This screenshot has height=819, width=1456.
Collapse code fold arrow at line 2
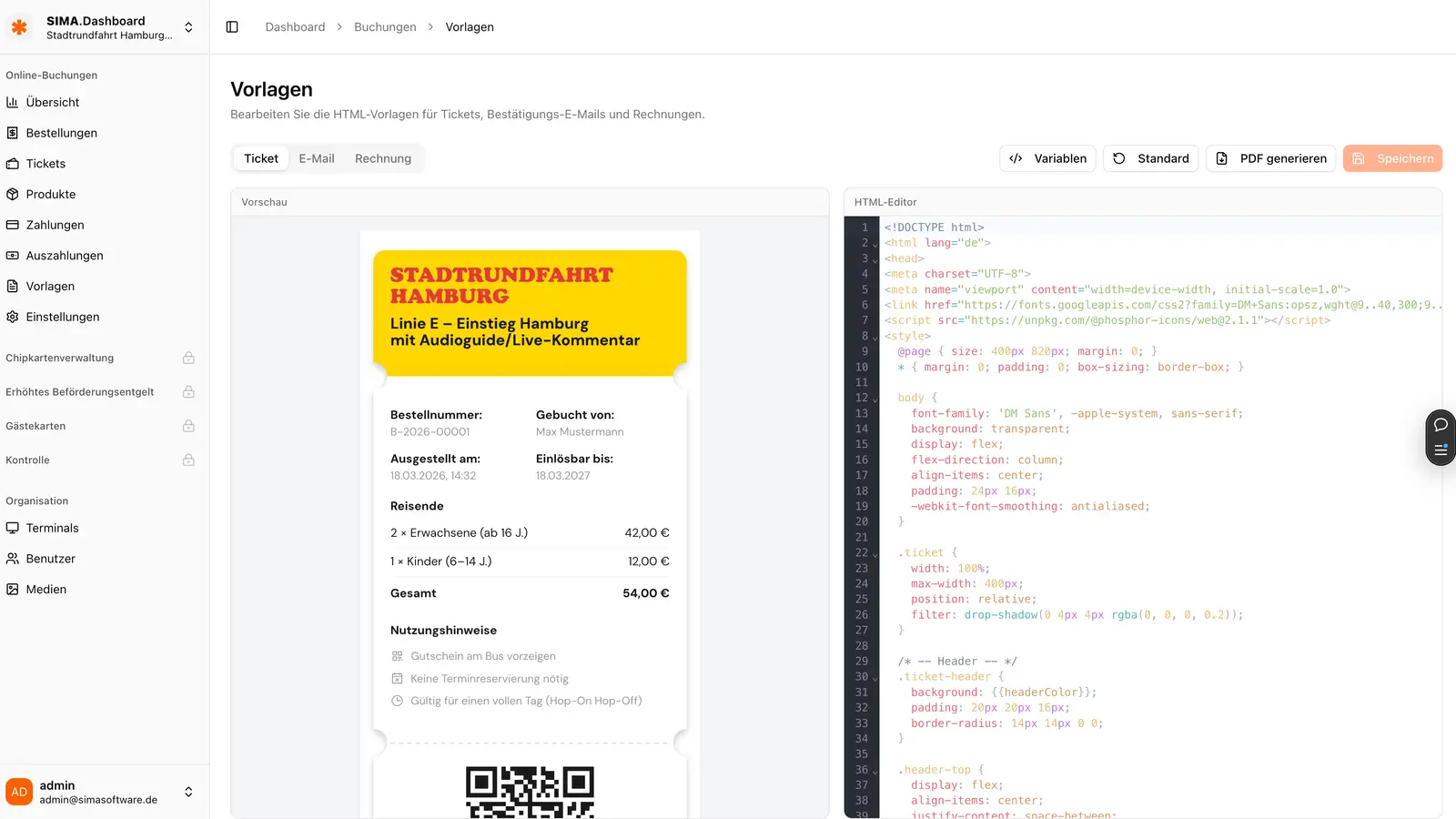[875, 244]
